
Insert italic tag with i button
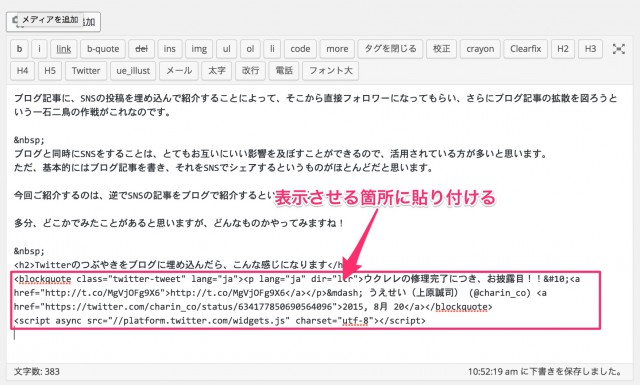pos(39,49)
